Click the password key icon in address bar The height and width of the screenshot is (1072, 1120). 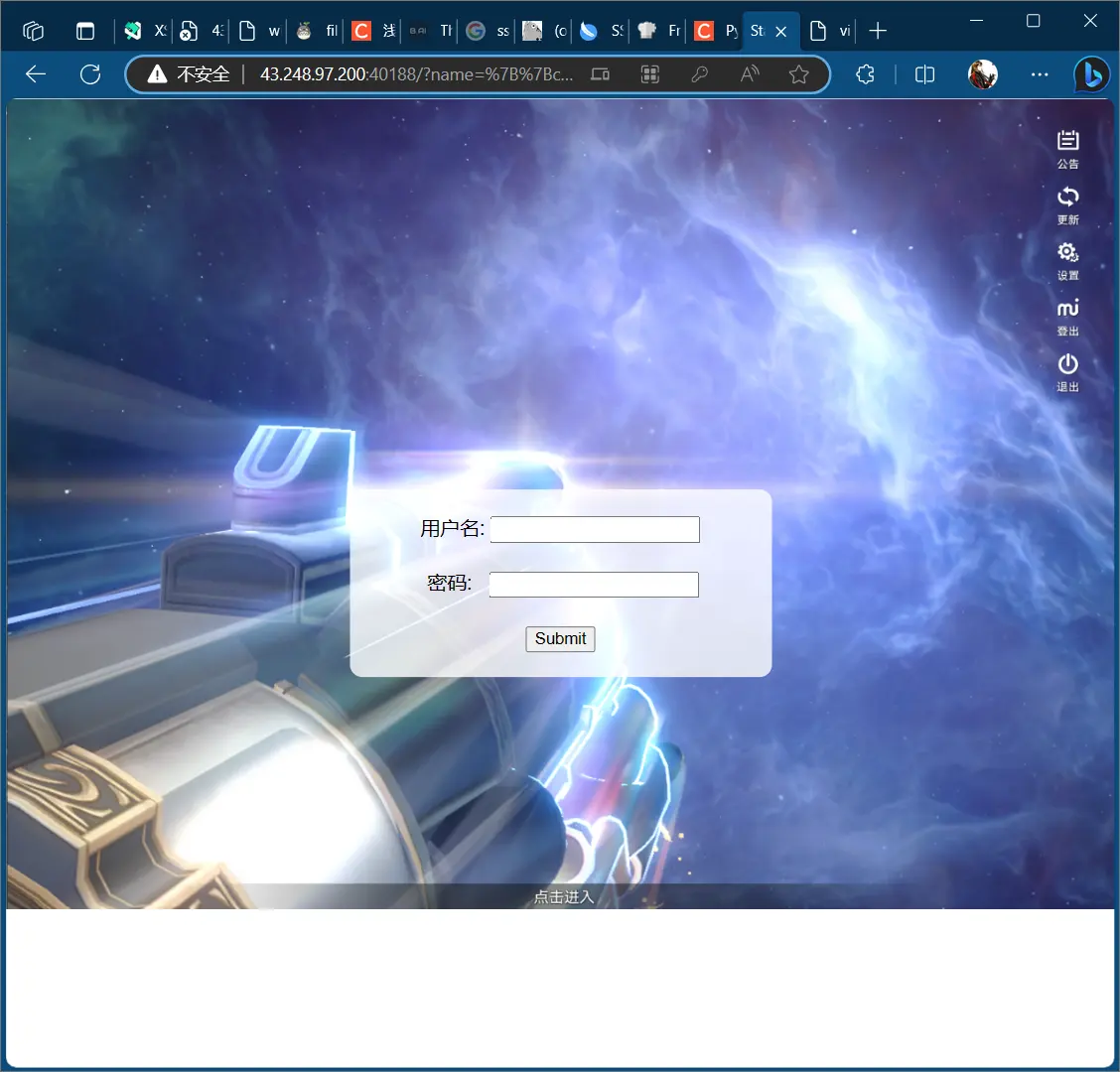(x=700, y=74)
